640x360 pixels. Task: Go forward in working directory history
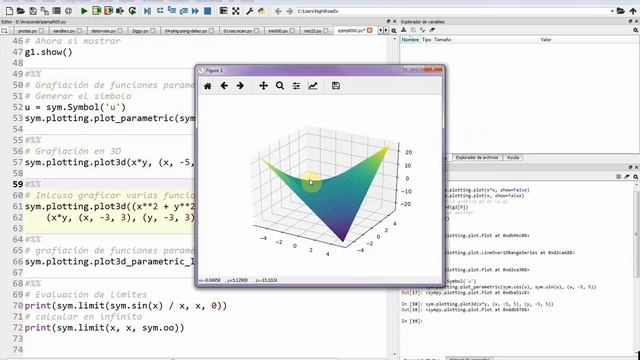(289, 11)
